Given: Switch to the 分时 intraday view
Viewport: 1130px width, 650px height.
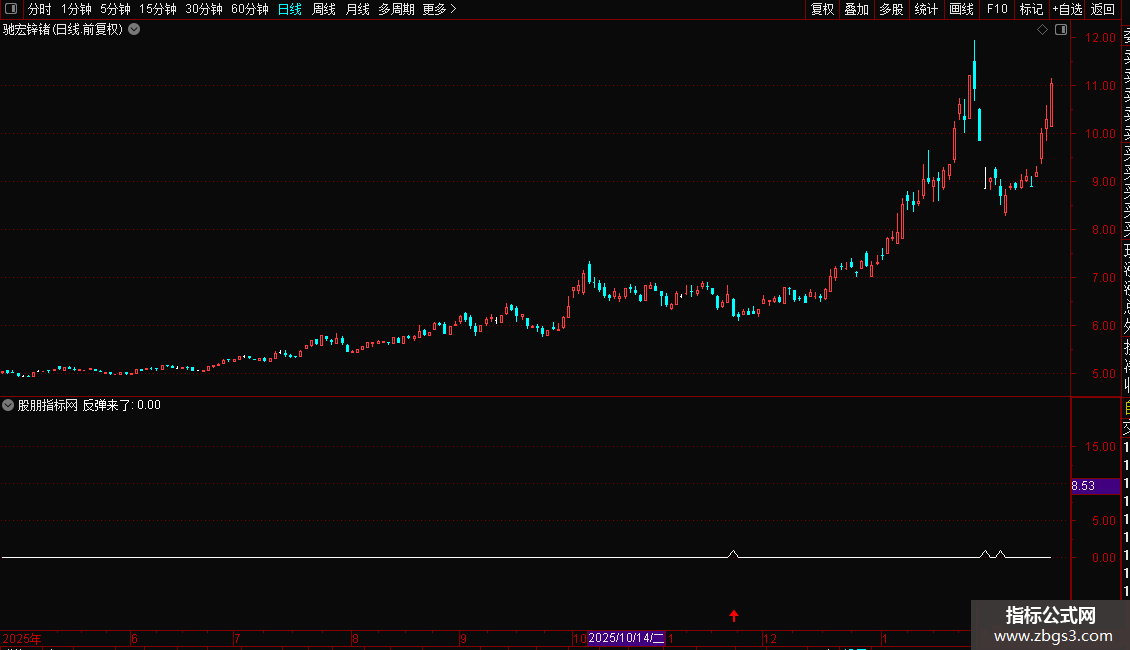Looking at the screenshot, I should 40,9.
